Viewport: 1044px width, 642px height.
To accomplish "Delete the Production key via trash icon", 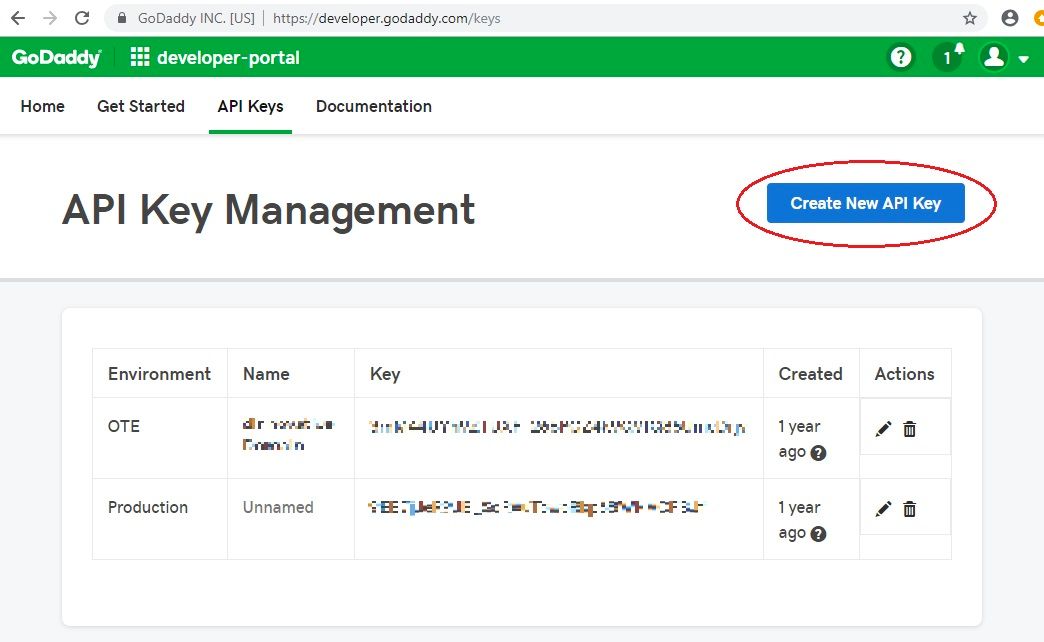I will click(x=909, y=508).
